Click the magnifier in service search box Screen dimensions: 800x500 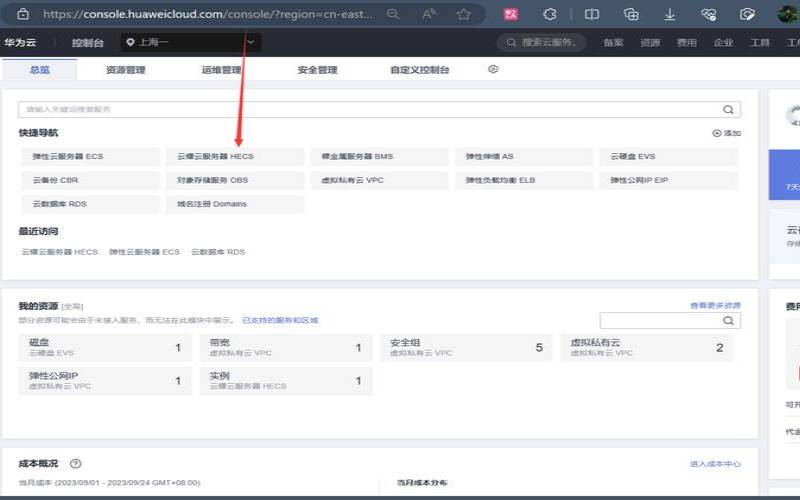tap(729, 109)
